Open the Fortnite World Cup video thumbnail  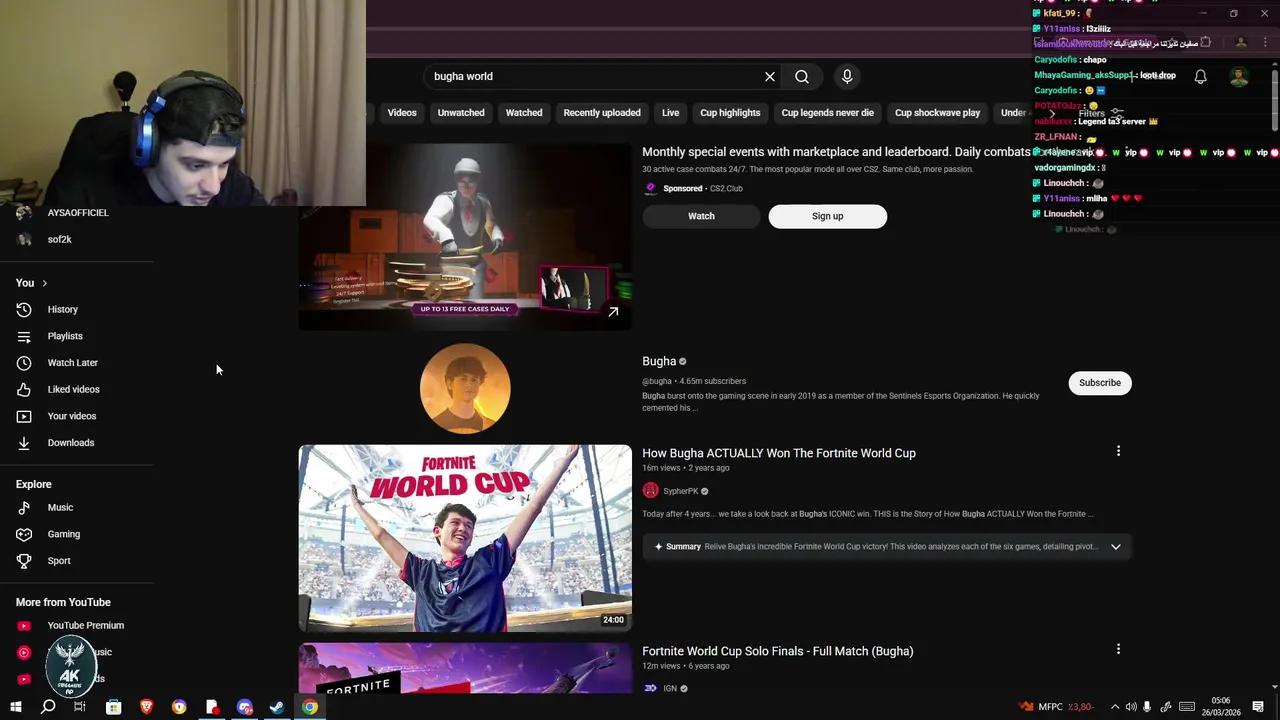(465, 538)
